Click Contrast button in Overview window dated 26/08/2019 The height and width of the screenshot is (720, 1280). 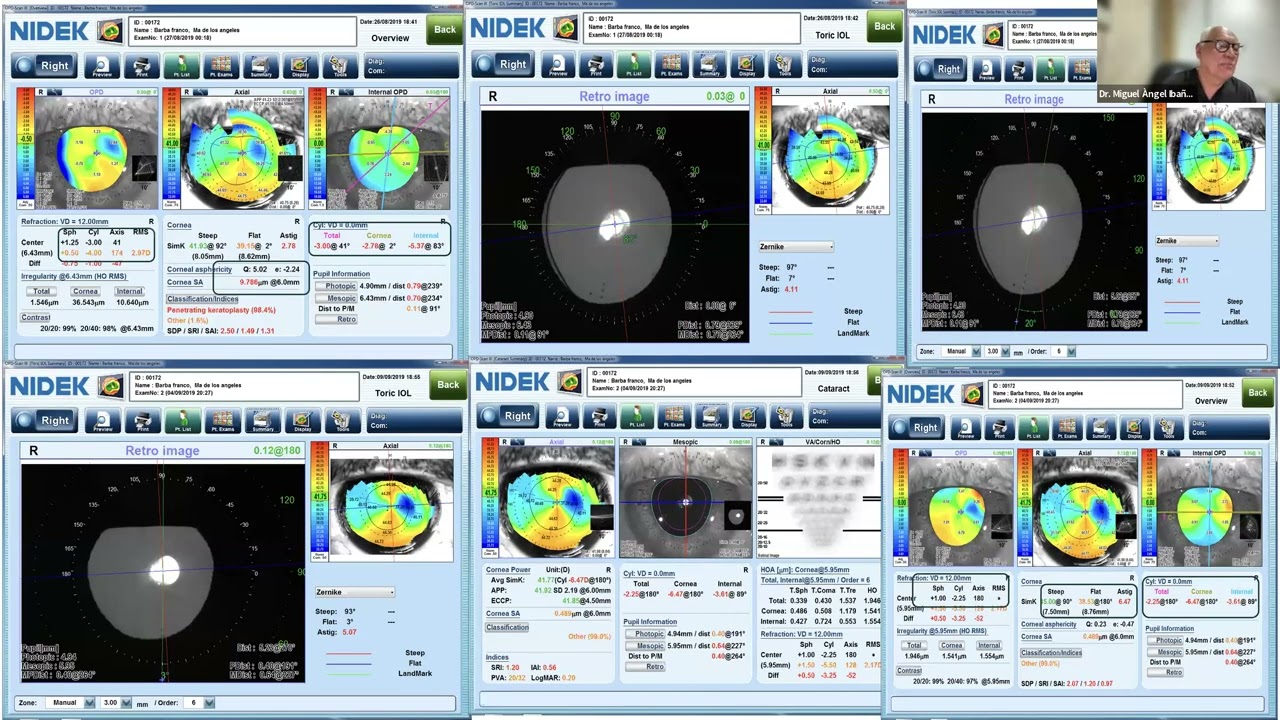pyautogui.click(x=36, y=317)
